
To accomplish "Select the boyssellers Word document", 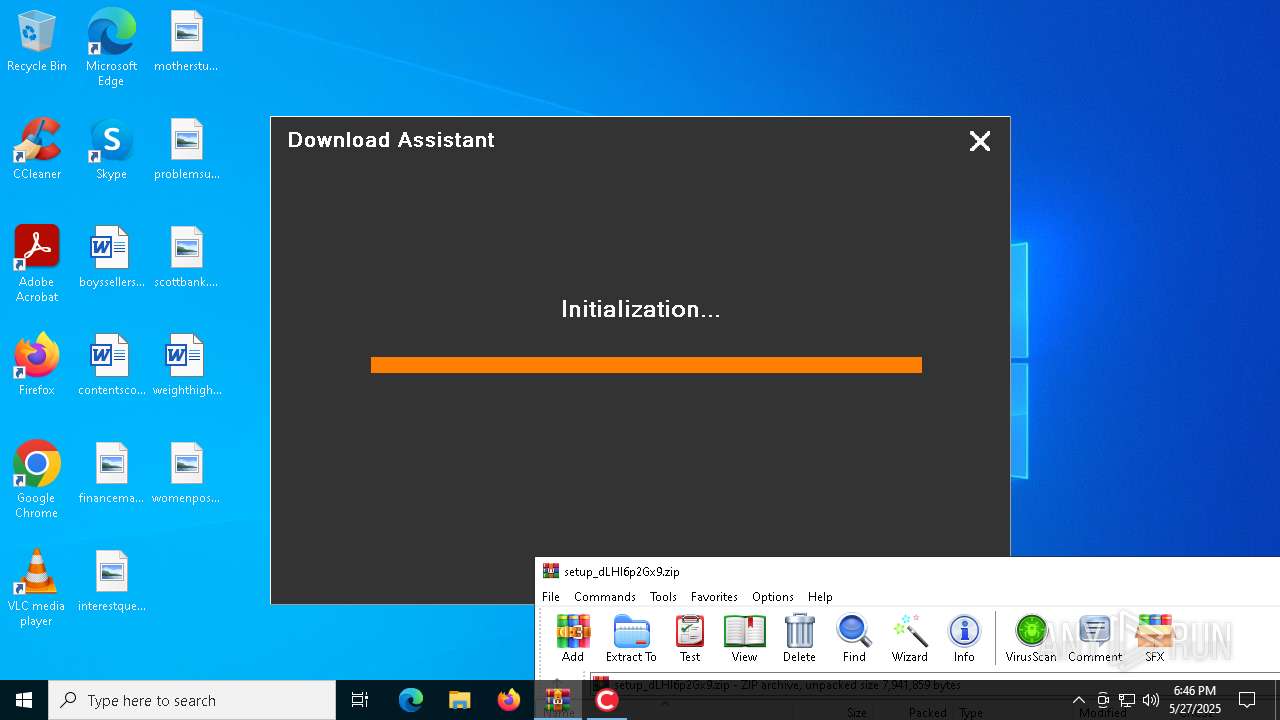I will [111, 258].
